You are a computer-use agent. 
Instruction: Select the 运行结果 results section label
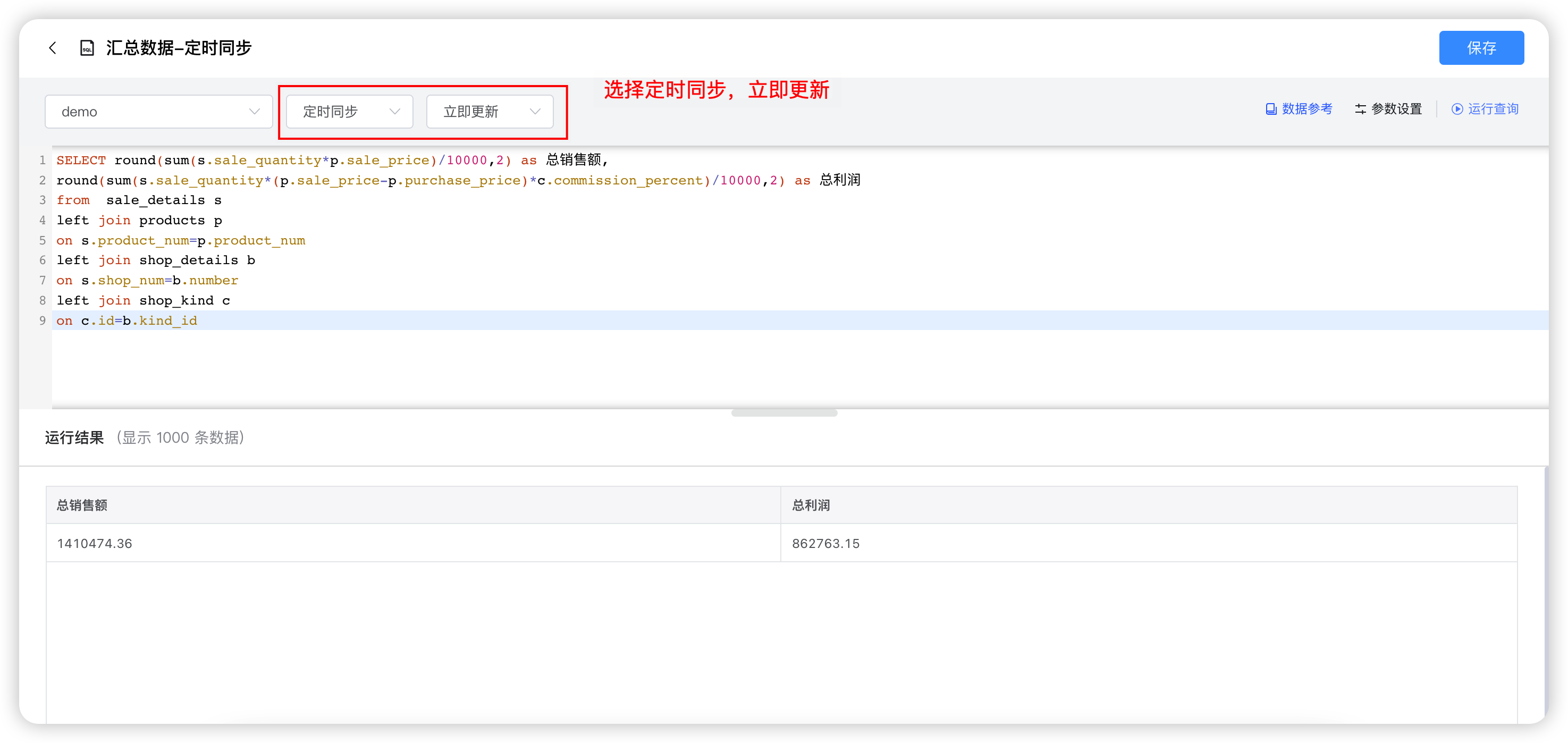coord(74,437)
